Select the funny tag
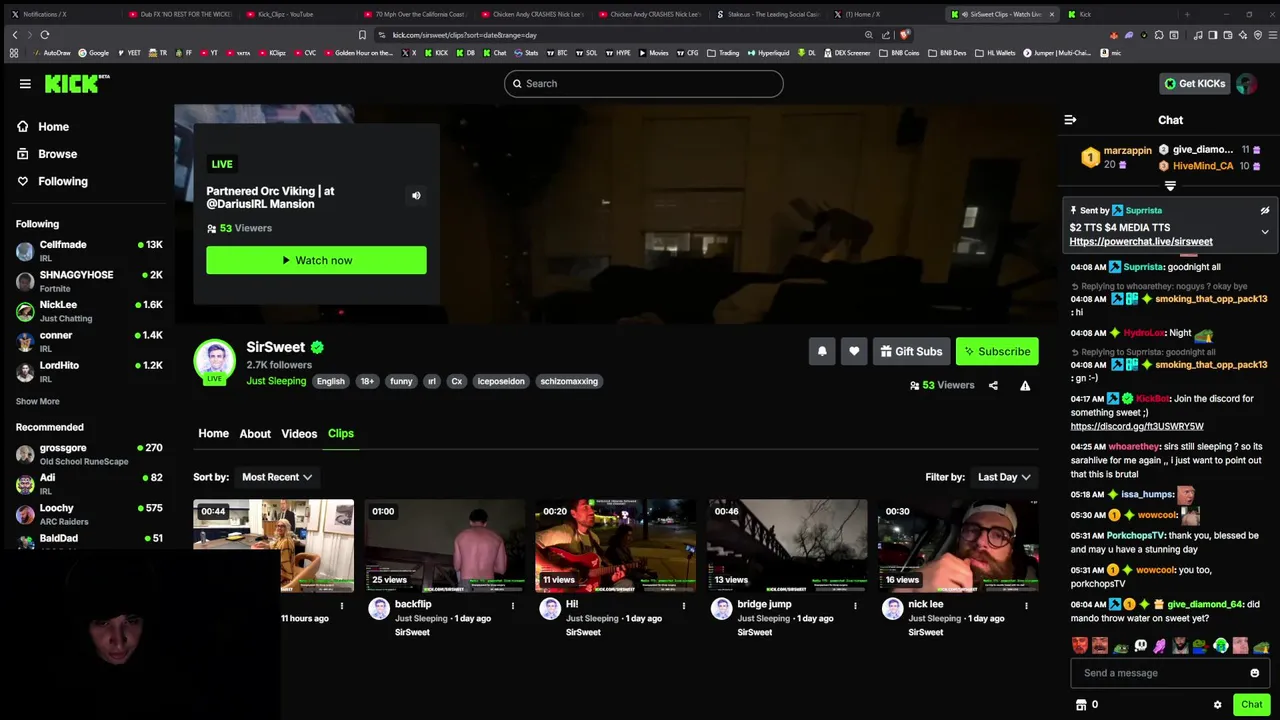 pos(401,381)
